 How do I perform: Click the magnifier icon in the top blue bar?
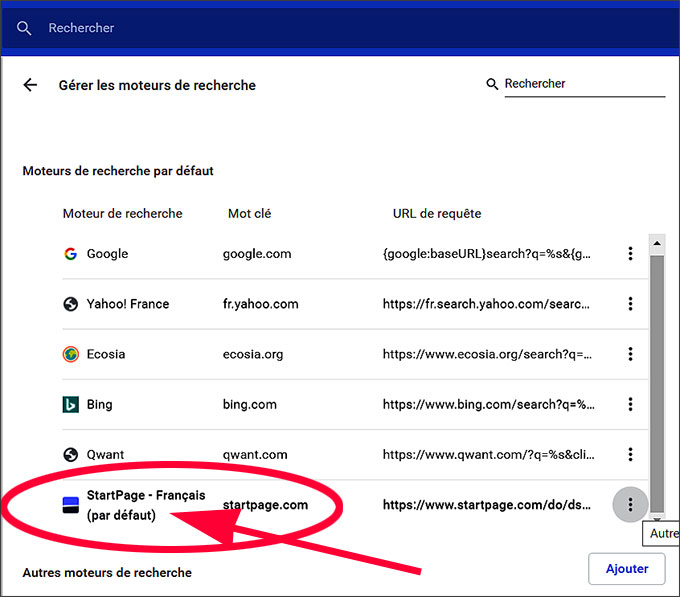click(x=24, y=28)
